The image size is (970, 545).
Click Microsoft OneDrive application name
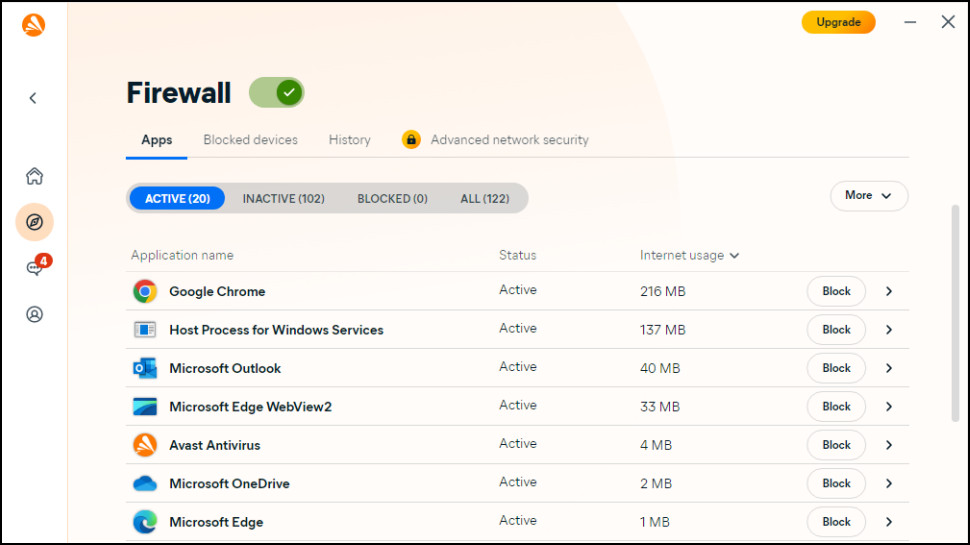[x=230, y=483]
